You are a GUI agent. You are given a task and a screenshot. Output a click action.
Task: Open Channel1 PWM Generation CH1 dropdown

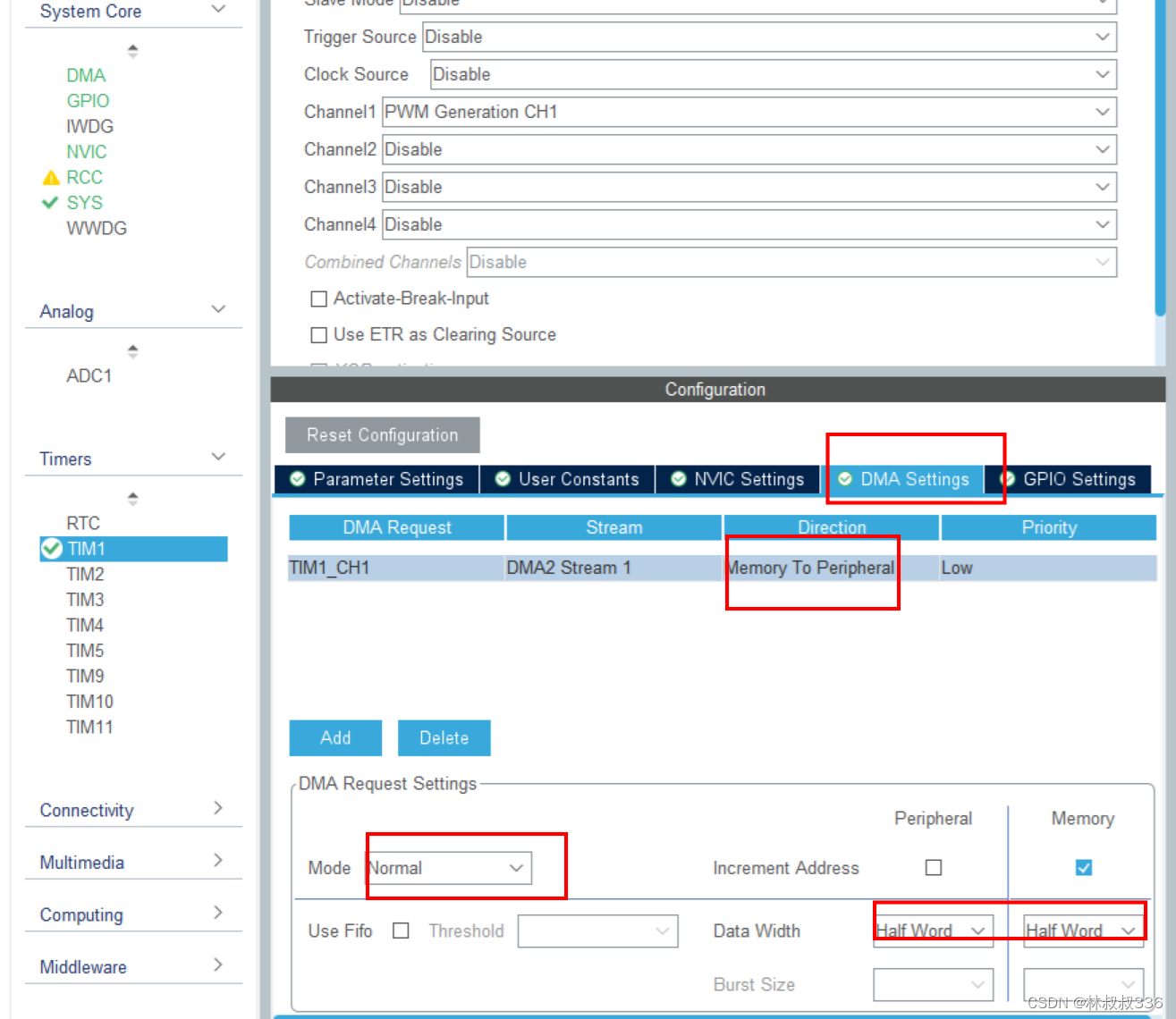(749, 112)
